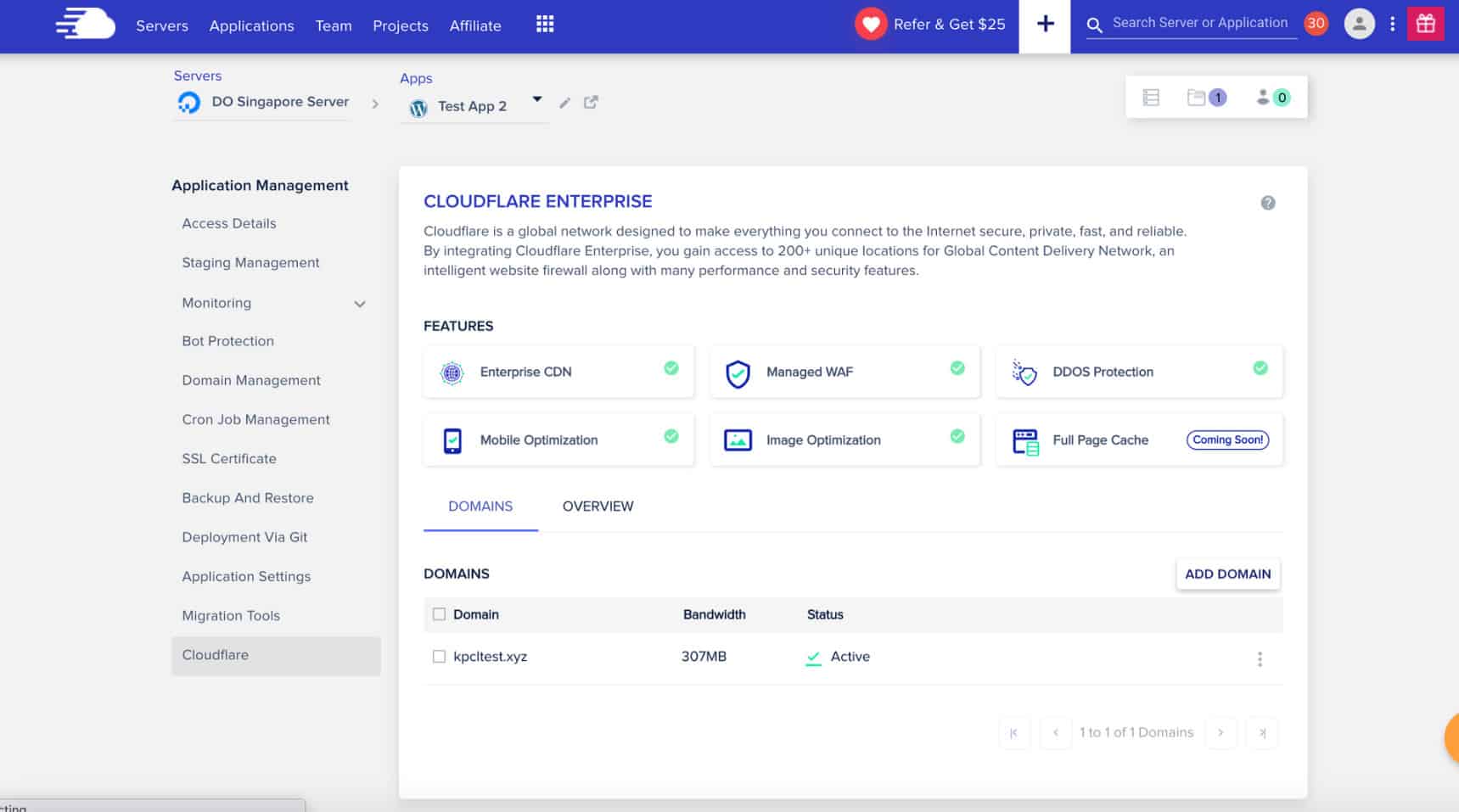Image resolution: width=1459 pixels, height=812 pixels.
Task: Click the notifications badge showing 30
Action: click(x=1316, y=24)
